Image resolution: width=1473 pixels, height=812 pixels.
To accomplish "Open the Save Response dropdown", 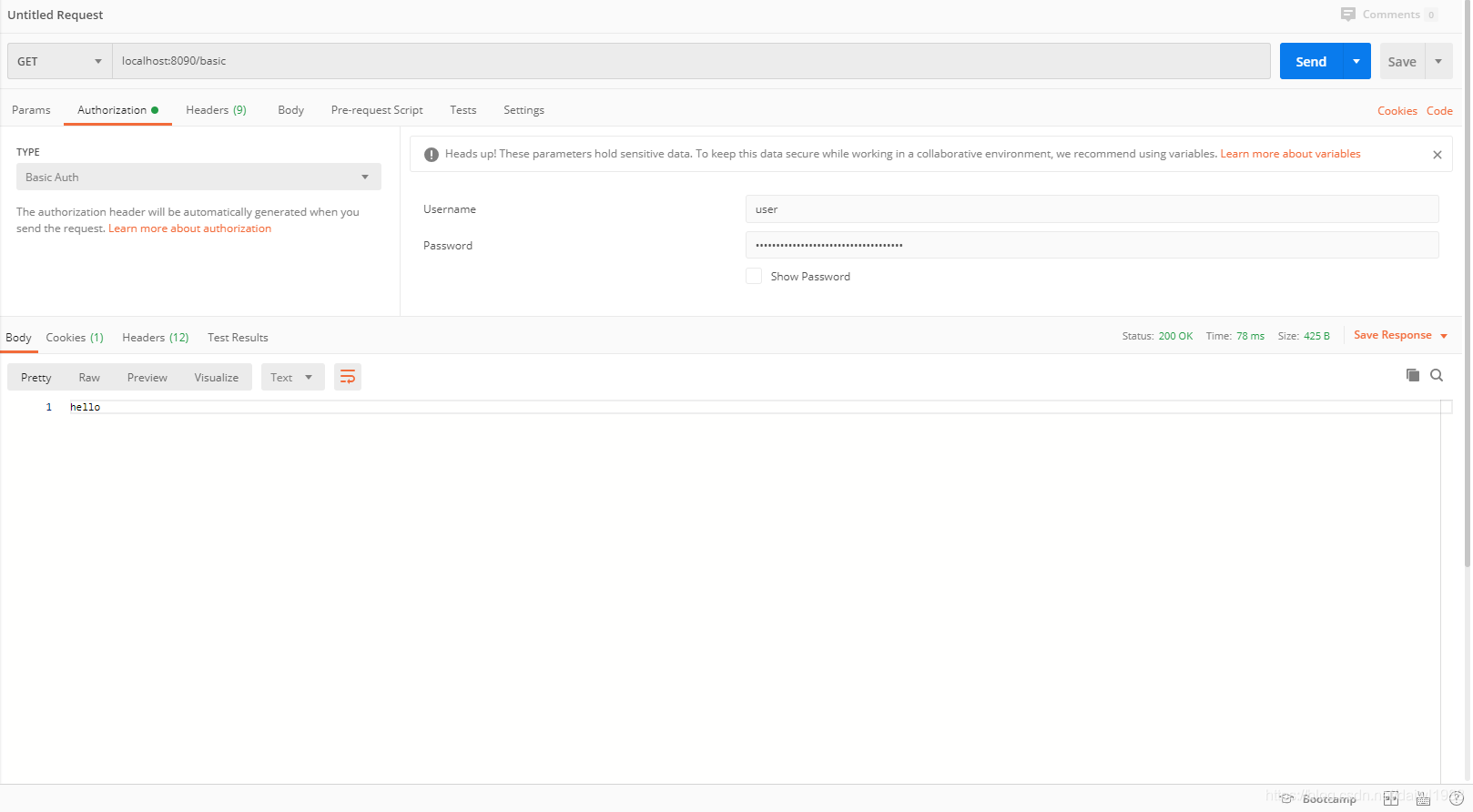I will pyautogui.click(x=1400, y=335).
